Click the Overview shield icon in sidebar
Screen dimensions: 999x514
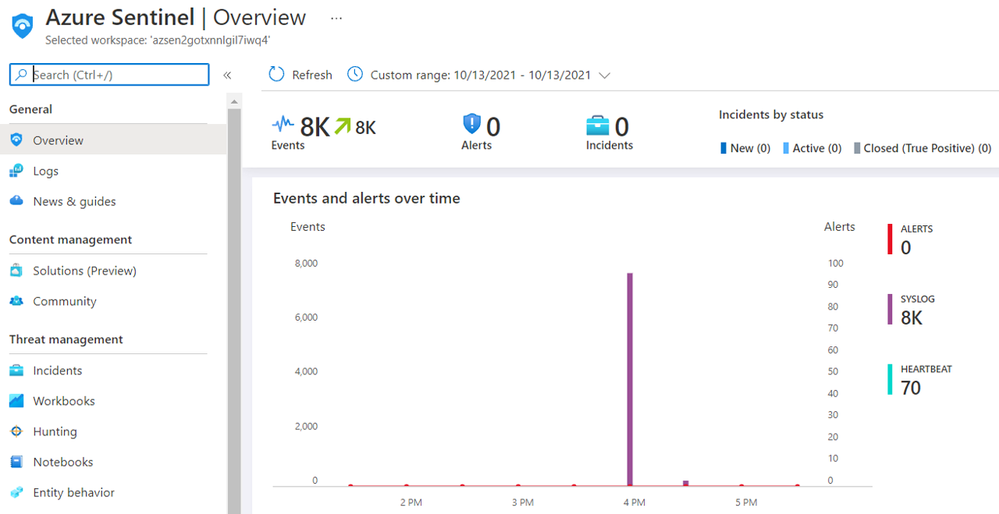click(x=17, y=140)
